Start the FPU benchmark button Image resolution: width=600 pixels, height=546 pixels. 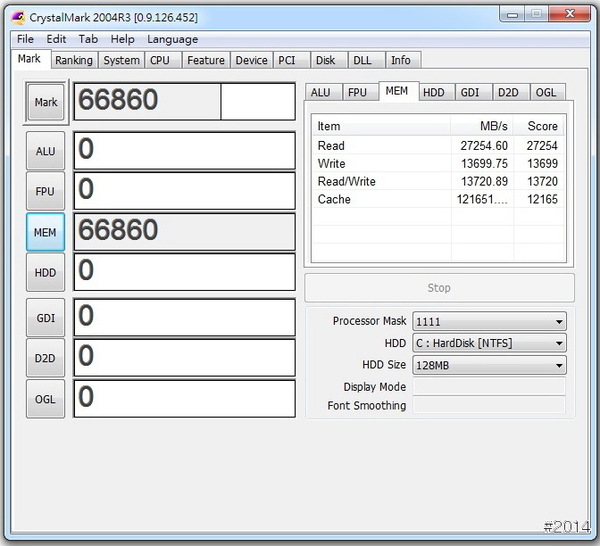point(46,191)
